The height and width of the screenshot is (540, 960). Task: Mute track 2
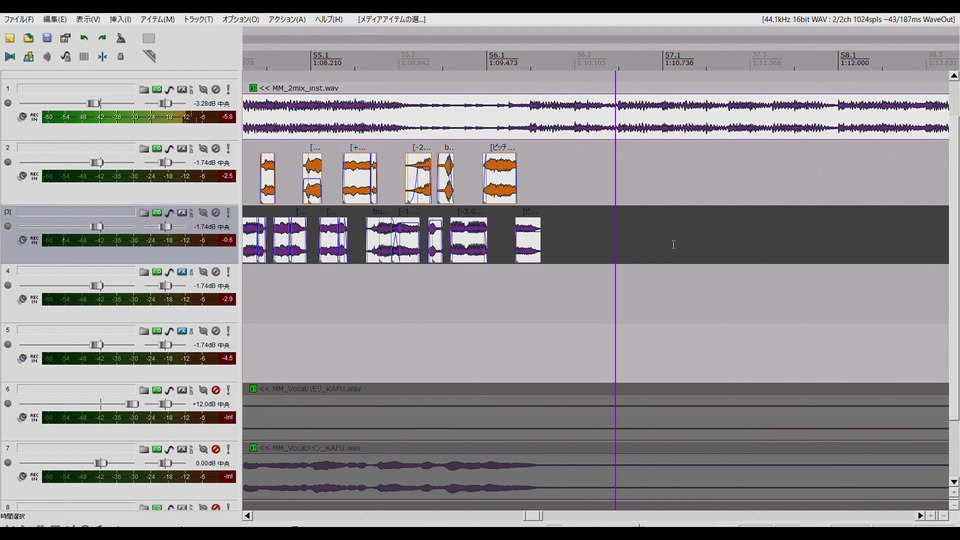[x=216, y=149]
